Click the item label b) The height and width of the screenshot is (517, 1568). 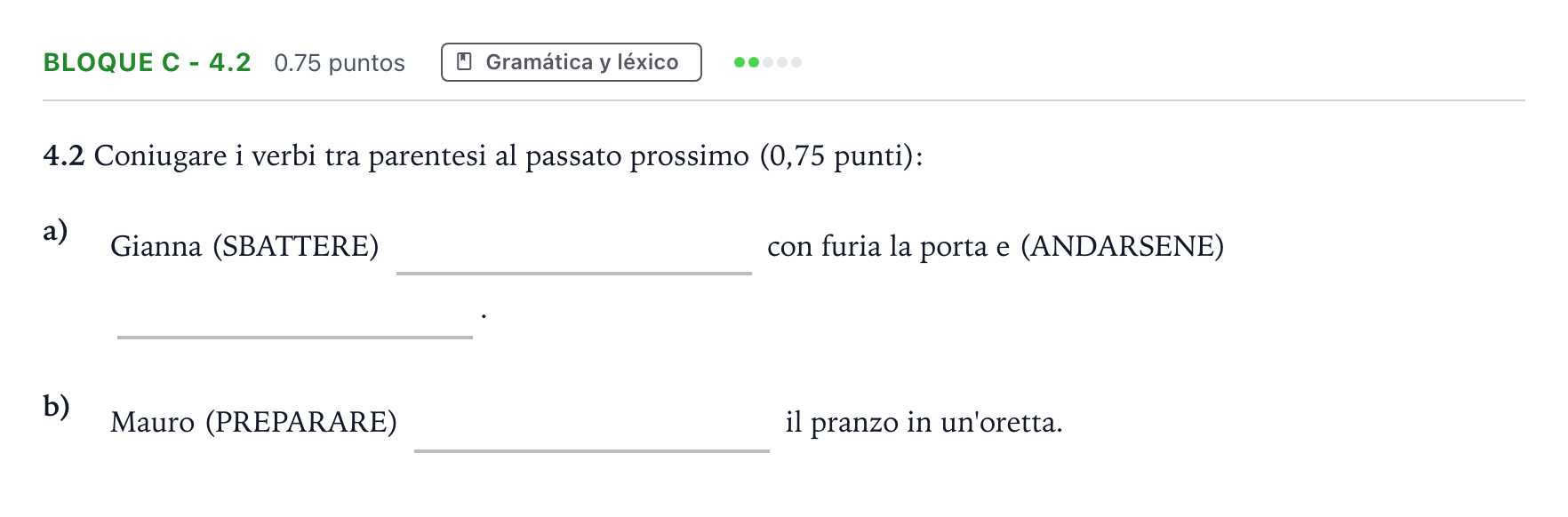pos(56,406)
